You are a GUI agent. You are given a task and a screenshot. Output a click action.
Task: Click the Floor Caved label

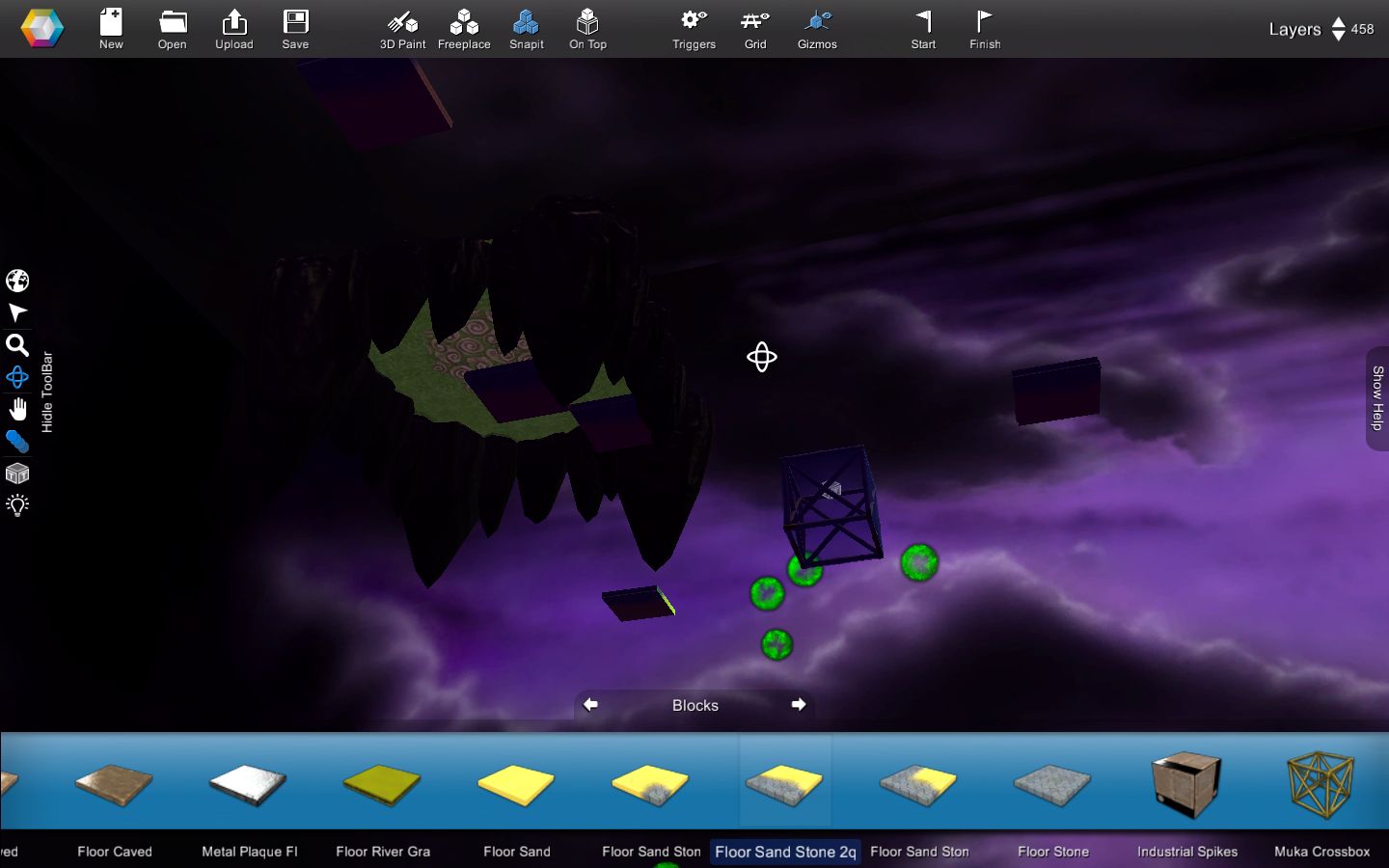click(115, 852)
